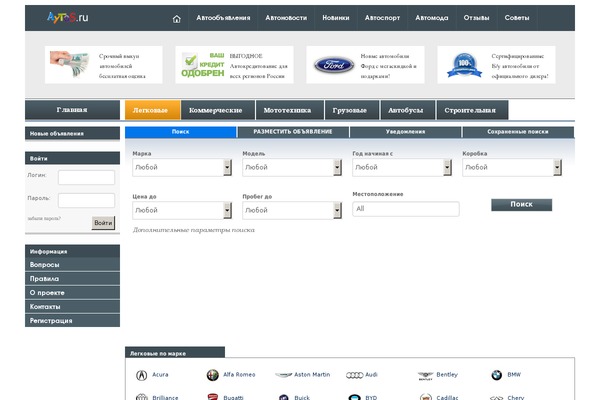Expand Дополнительные параметры поиска

[194, 230]
